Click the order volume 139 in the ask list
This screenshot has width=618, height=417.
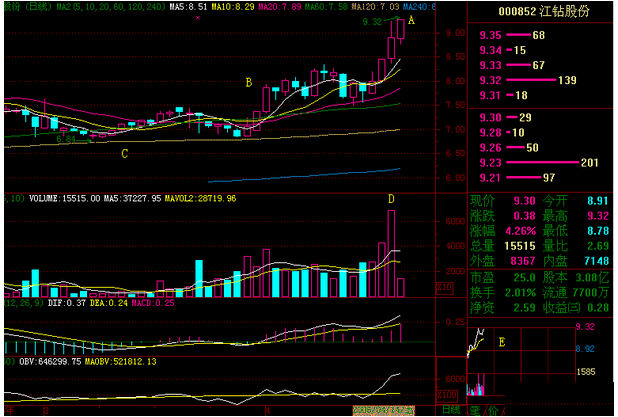tap(567, 80)
